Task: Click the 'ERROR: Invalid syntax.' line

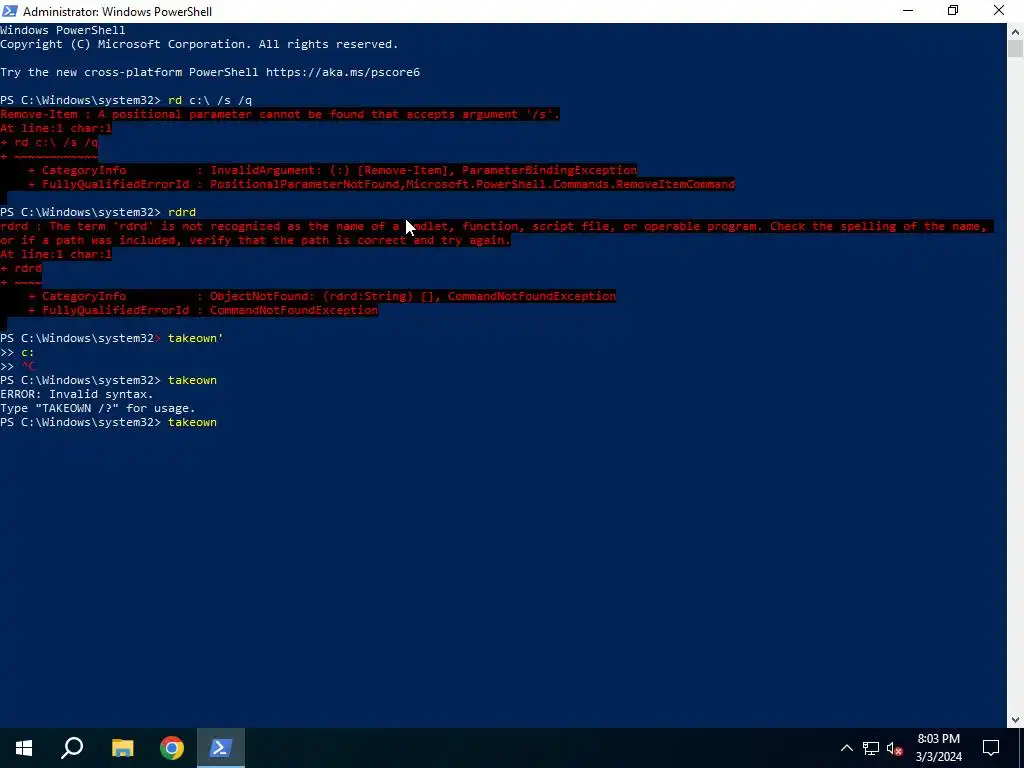Action: click(x=76, y=394)
